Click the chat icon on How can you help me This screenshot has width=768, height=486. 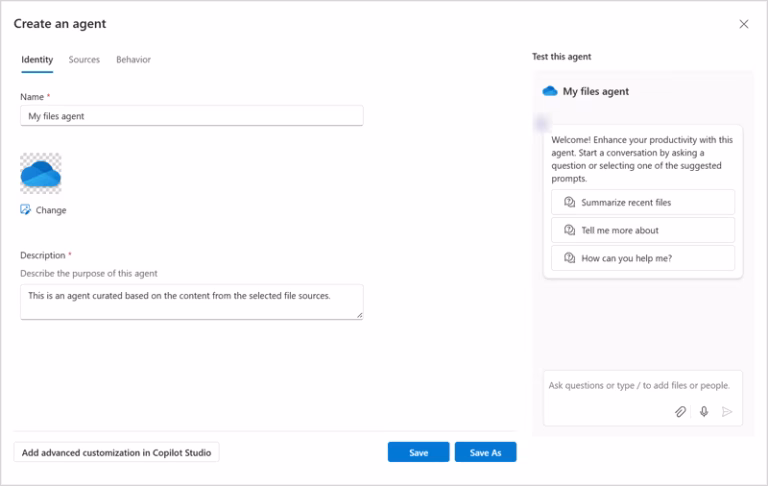click(x=569, y=258)
